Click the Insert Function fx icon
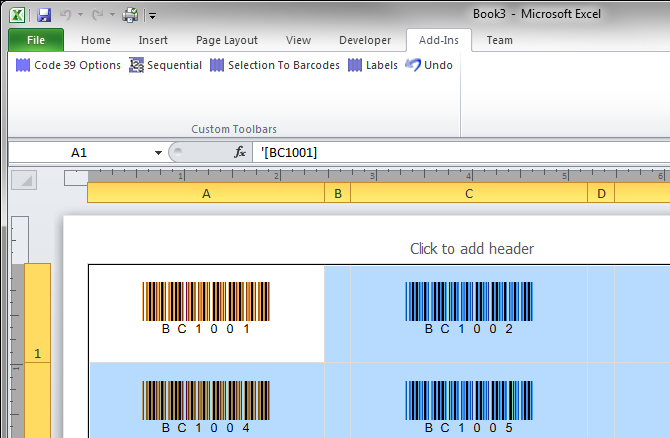This screenshot has height=438, width=670. click(x=240, y=152)
